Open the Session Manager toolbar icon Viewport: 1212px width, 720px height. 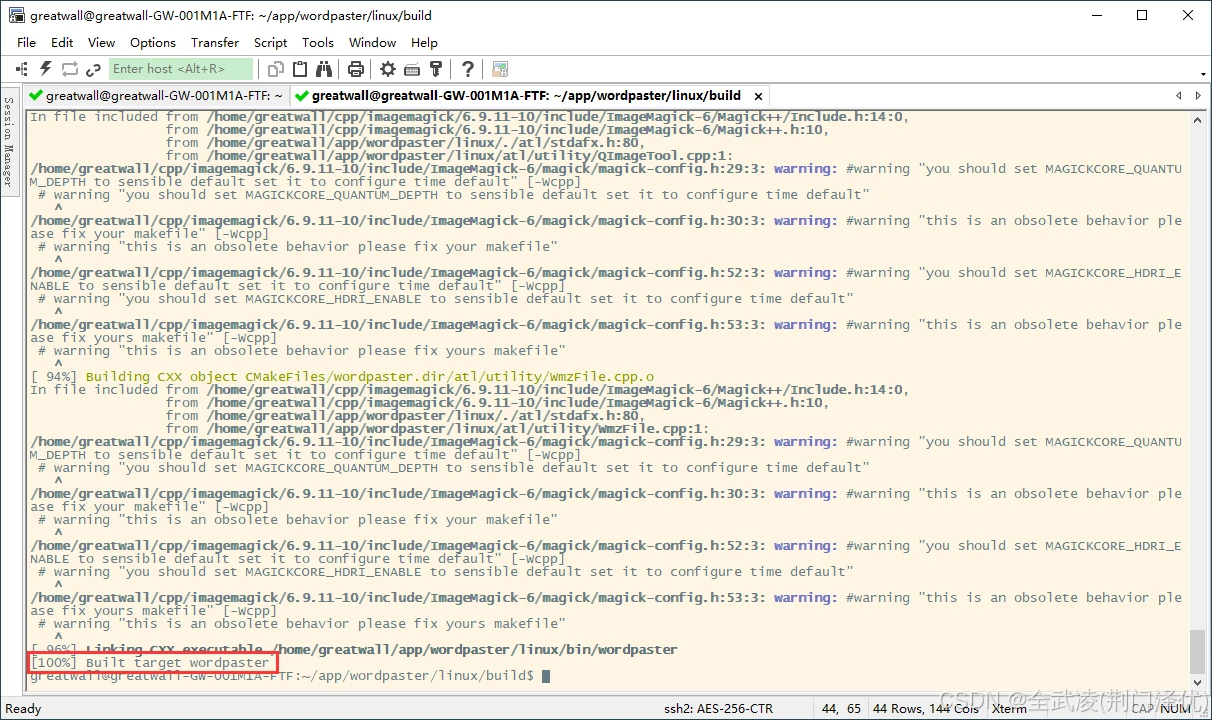[22, 69]
